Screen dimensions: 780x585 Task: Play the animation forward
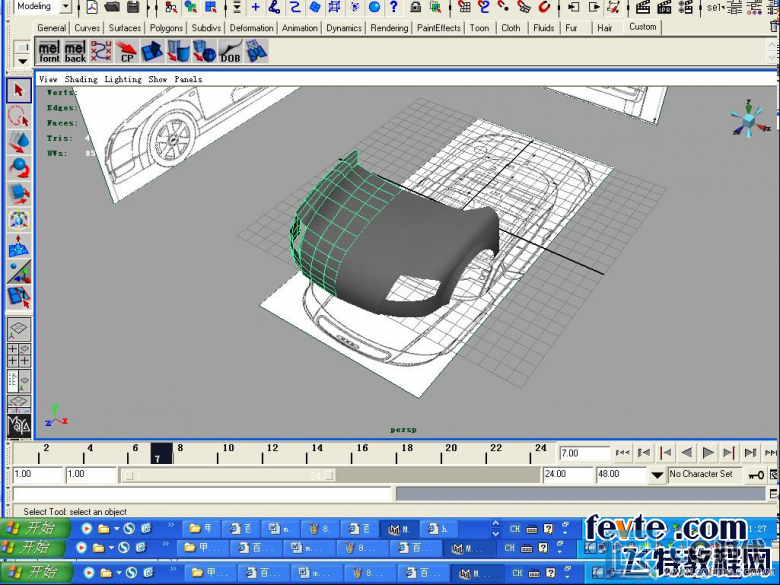coord(707,453)
